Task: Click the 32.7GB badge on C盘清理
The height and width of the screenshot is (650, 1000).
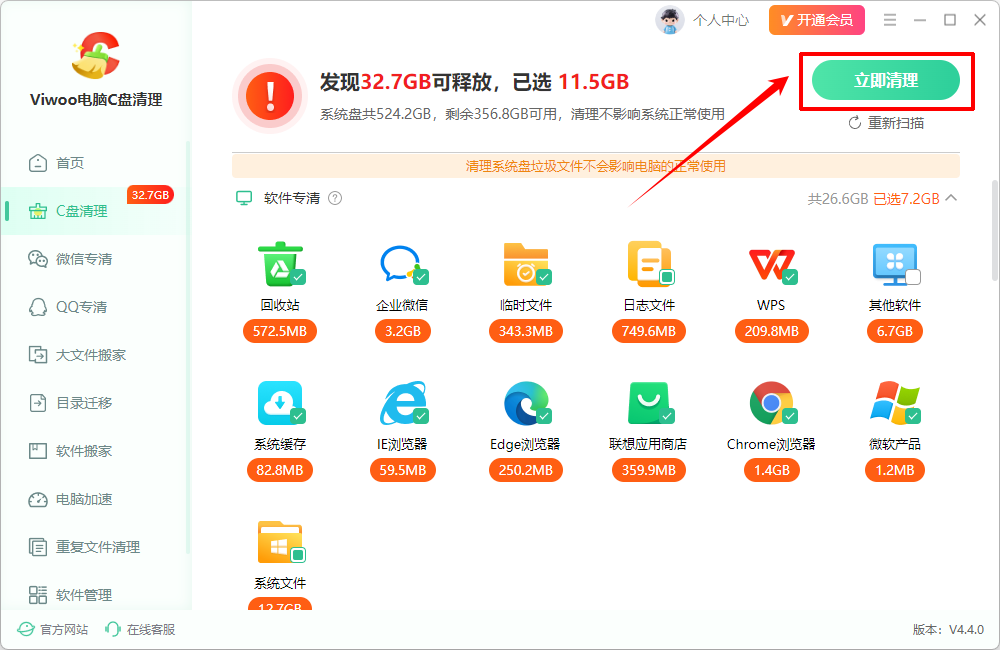Action: (151, 195)
